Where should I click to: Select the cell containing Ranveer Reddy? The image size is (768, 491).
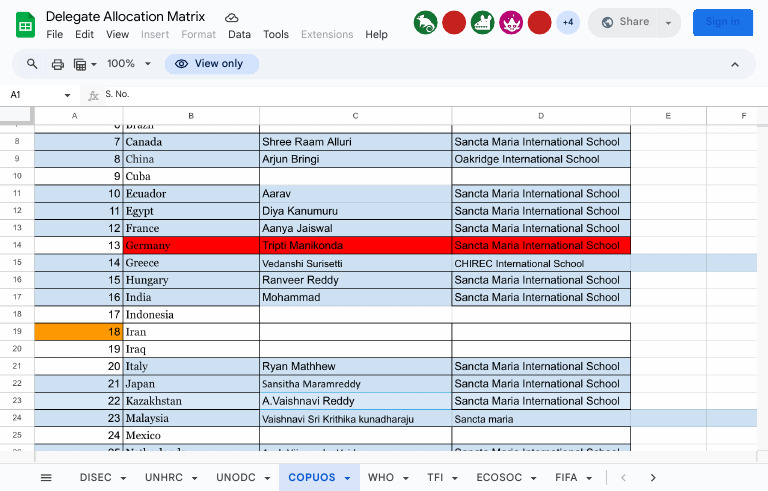point(355,280)
